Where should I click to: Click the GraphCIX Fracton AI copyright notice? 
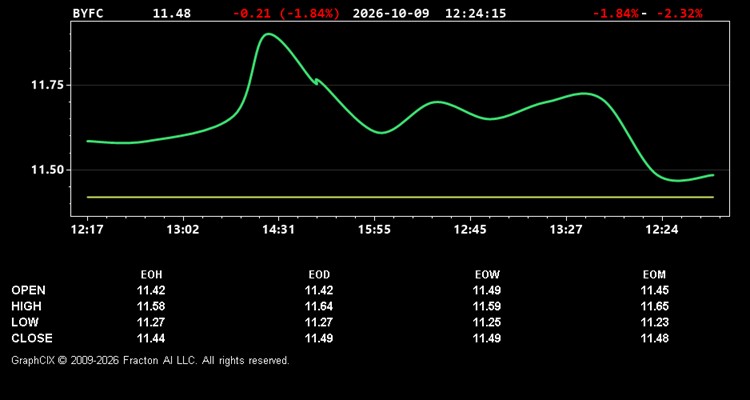tap(150, 360)
